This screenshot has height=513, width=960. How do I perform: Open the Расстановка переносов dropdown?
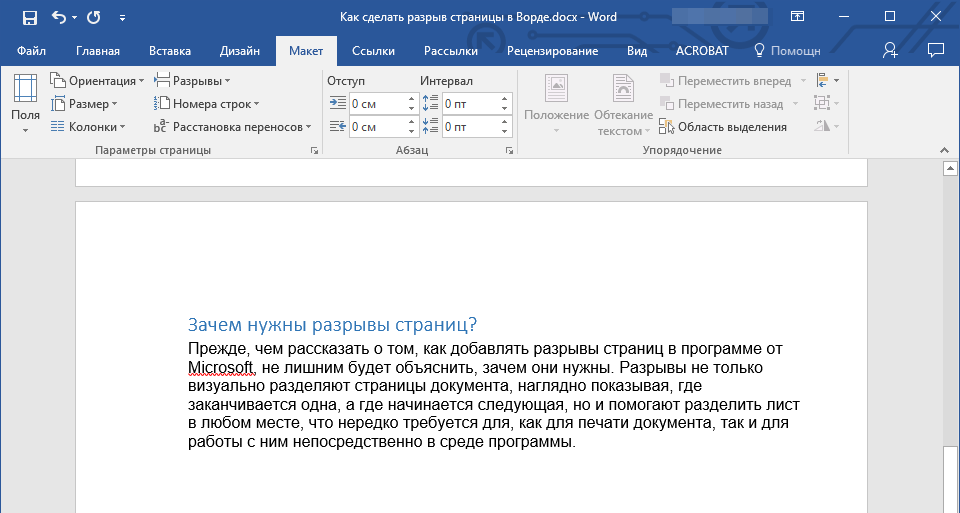[233, 127]
